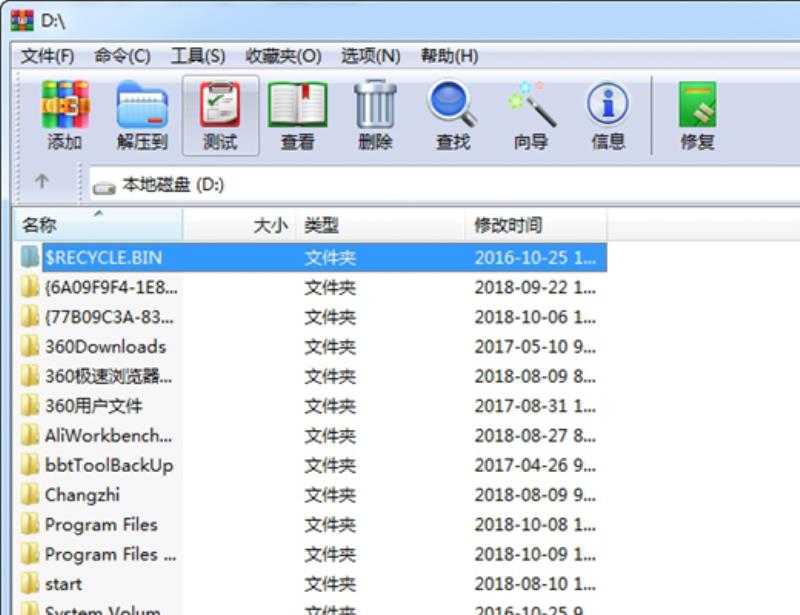
Task: Select the Changzhi folder name
Action: point(83,495)
